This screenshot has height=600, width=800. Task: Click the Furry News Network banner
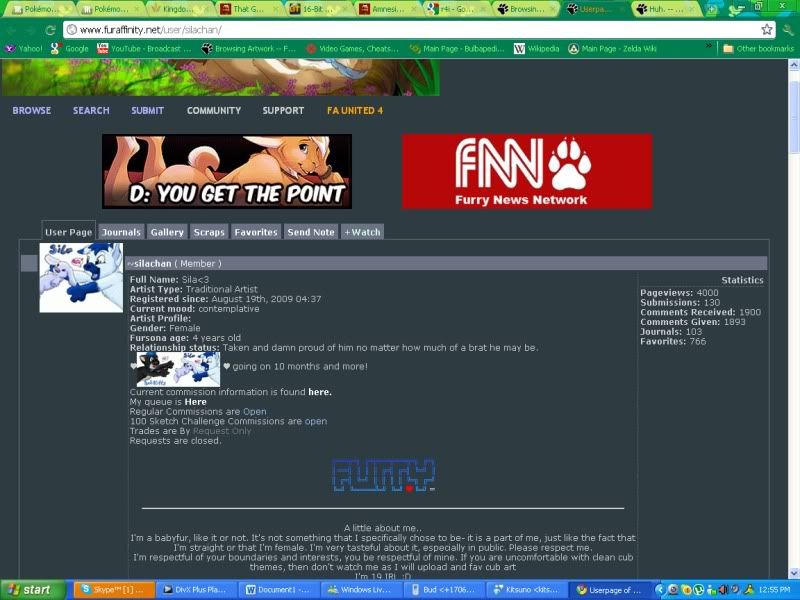coord(527,171)
